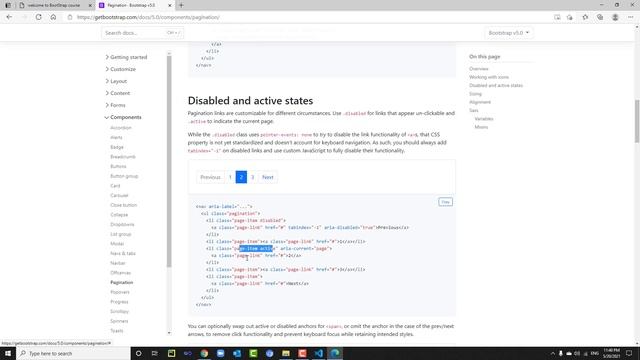Open a new browser tab
640x360 pixels.
181,5
